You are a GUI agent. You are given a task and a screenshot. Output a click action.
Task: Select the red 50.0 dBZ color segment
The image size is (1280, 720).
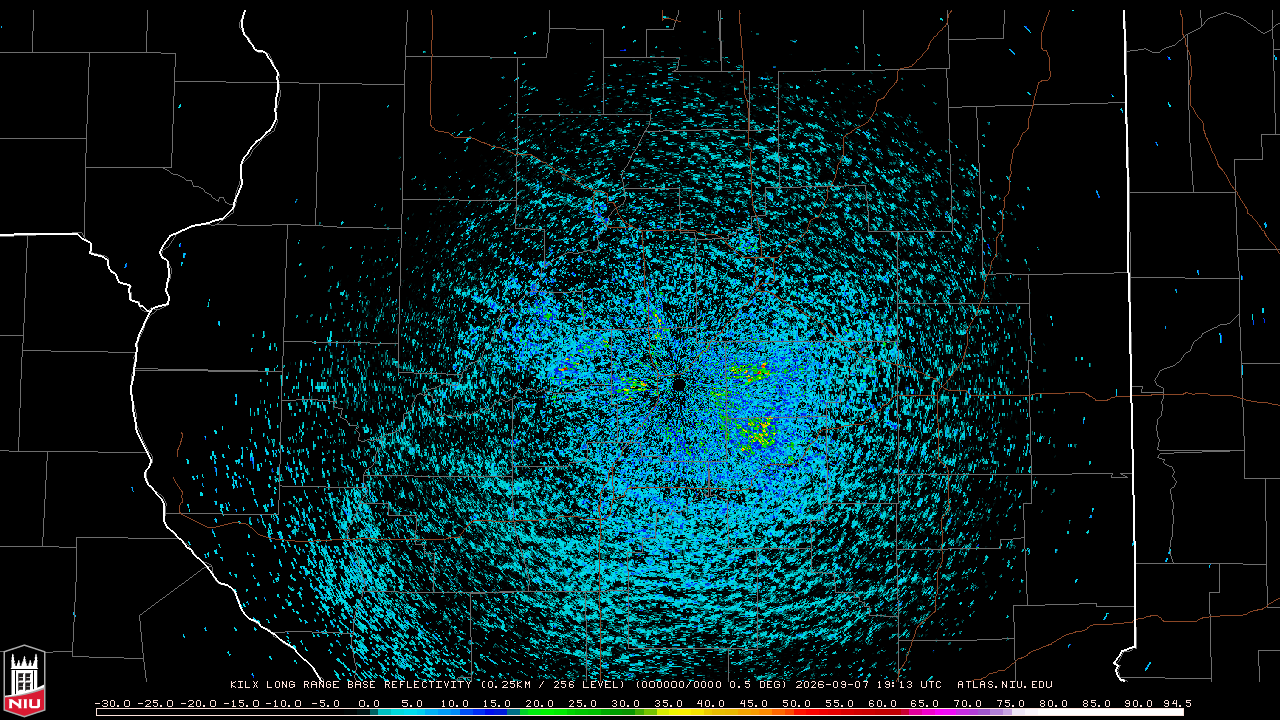tap(797, 712)
